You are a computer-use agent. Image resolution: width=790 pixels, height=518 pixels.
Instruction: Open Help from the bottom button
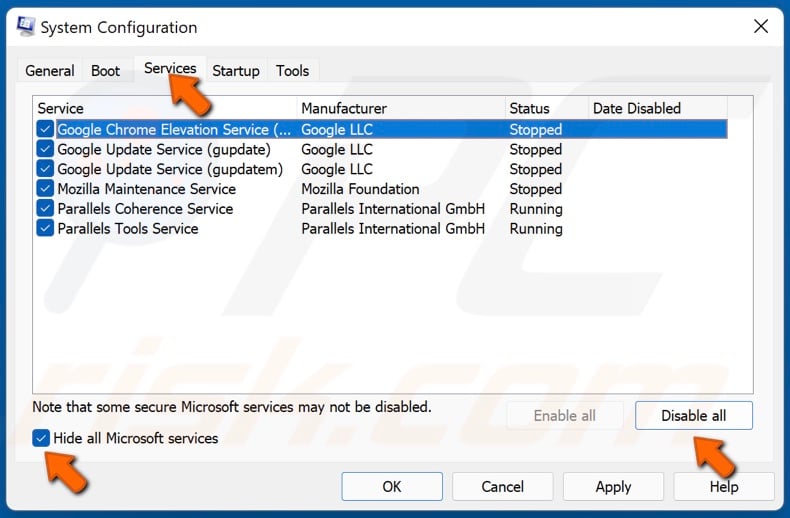(x=724, y=486)
